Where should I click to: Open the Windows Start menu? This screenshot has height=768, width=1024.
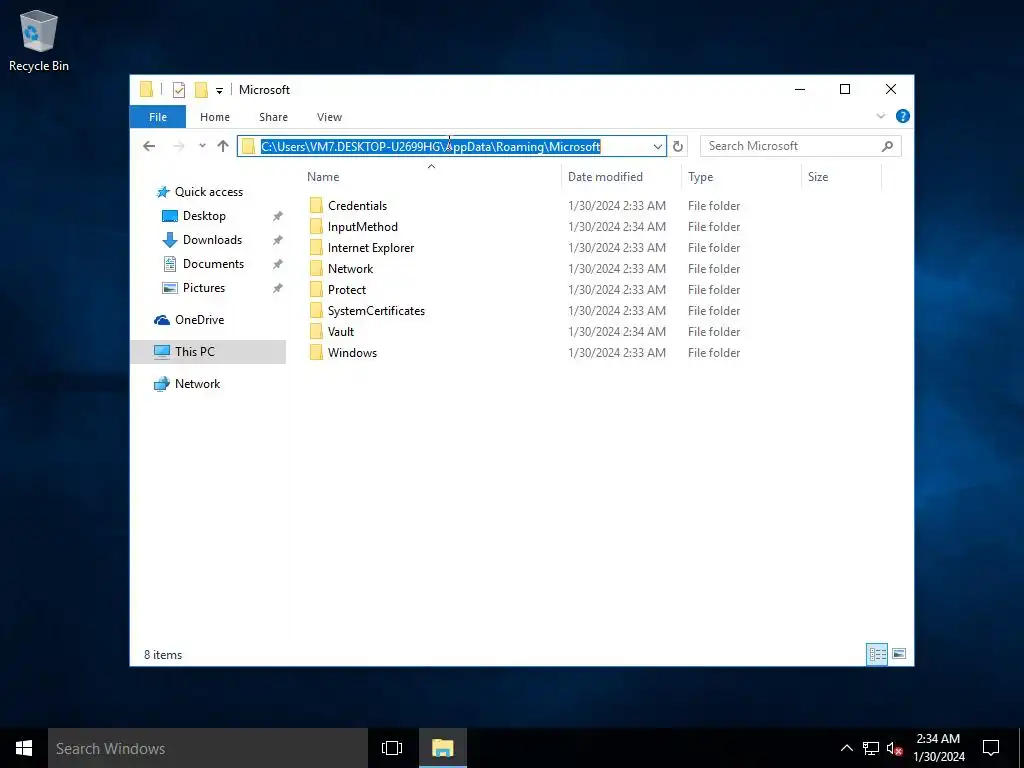[24, 748]
